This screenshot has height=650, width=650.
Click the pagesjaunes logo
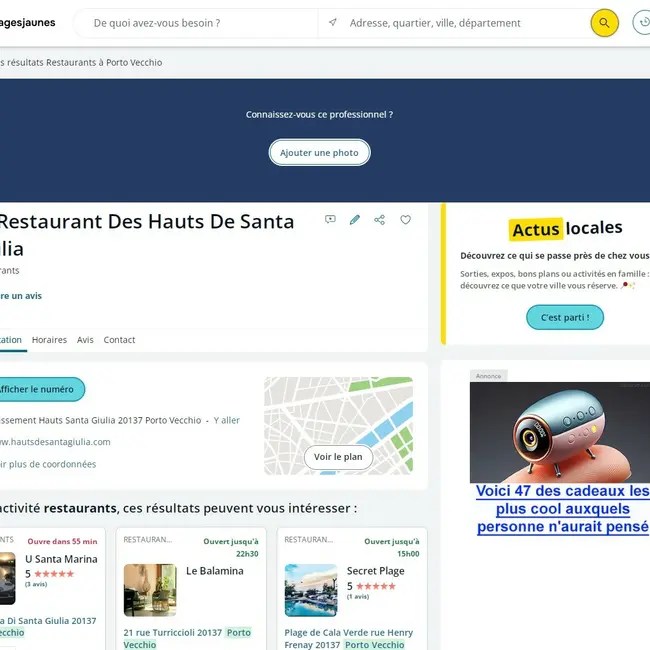[27, 23]
